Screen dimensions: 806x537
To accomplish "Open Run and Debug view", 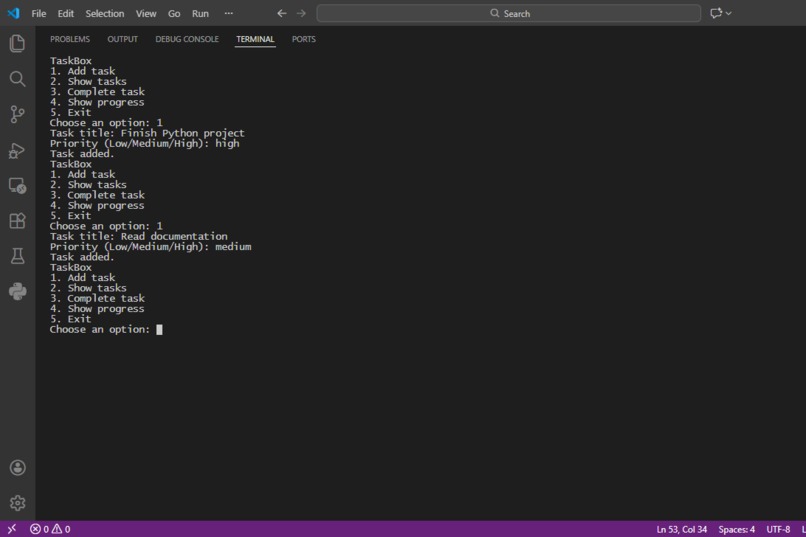I will click(x=17, y=150).
